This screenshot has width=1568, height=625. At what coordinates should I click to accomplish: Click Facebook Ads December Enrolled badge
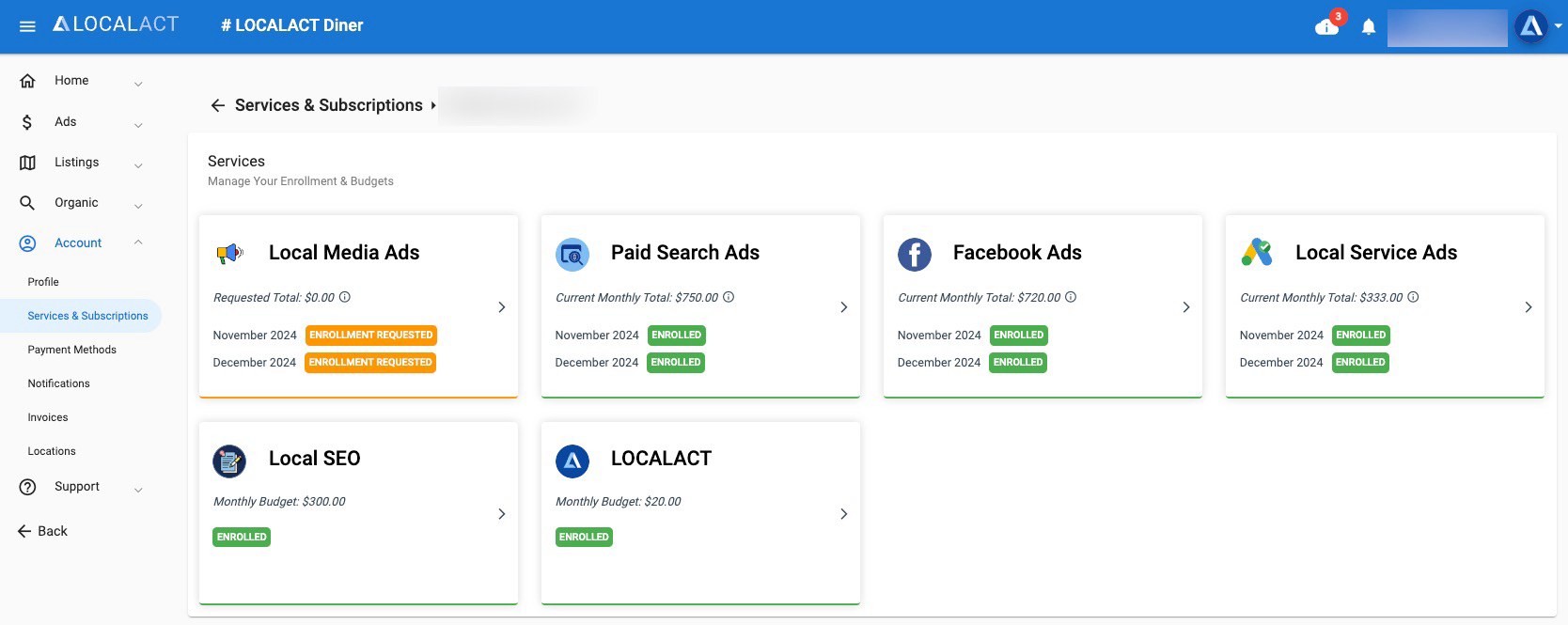[1018, 363]
